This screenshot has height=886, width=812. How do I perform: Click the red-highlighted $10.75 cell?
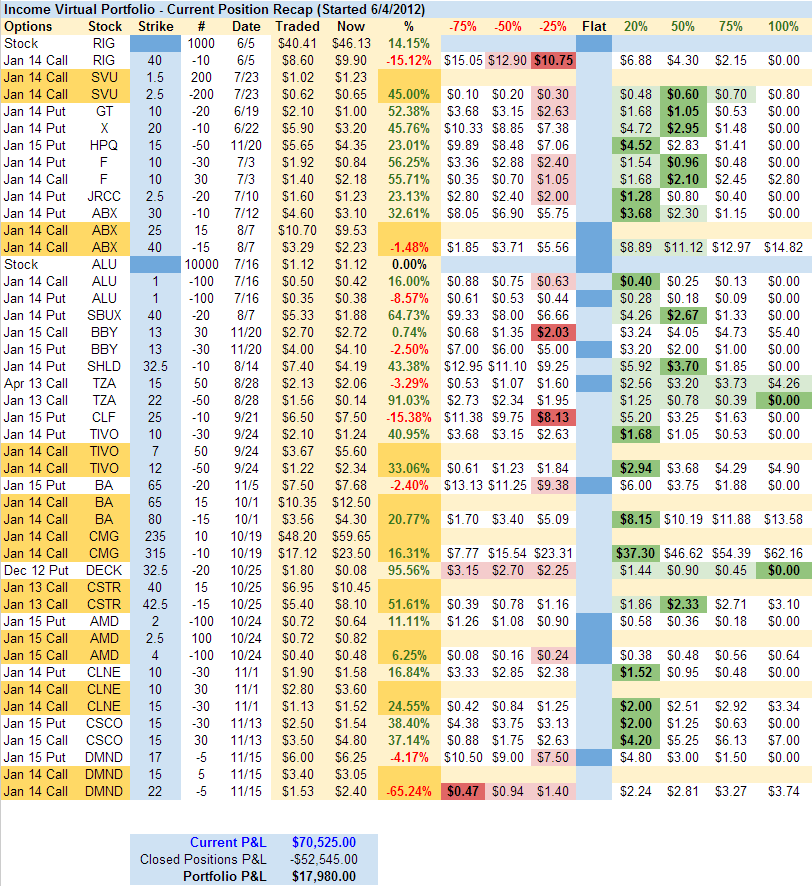point(553,60)
